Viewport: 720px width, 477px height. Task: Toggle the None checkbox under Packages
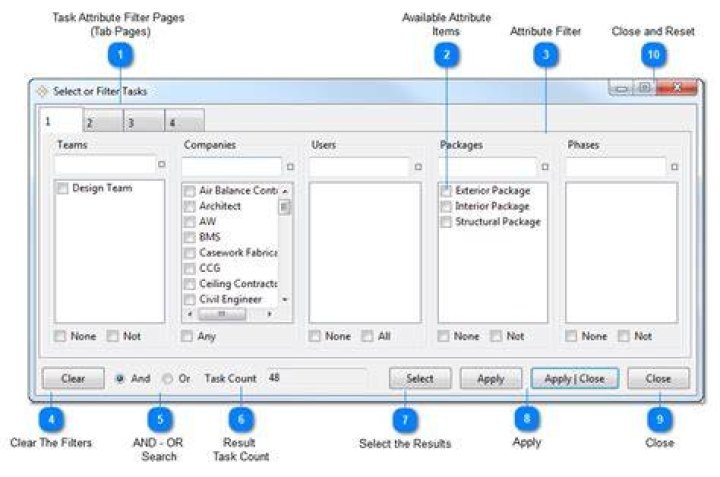pos(443,336)
